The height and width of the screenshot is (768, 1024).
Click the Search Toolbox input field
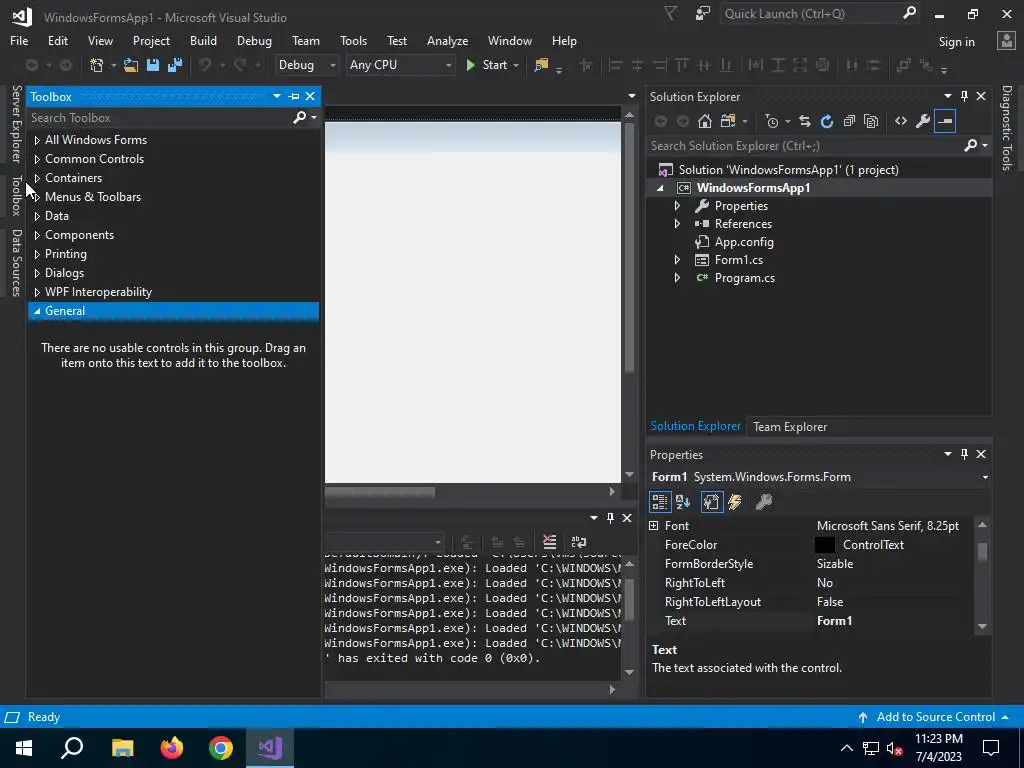coord(160,118)
